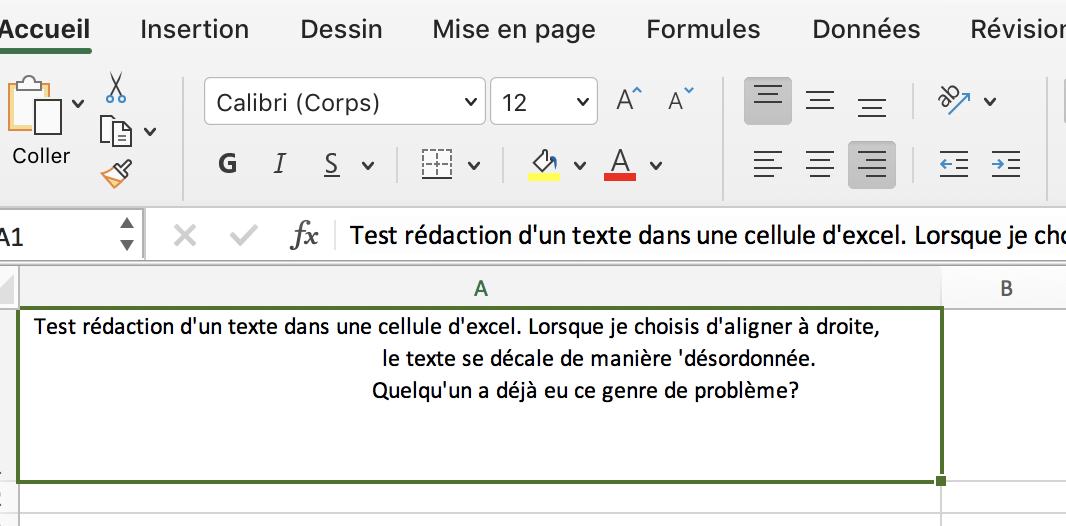Viewport: 1066px width, 526px height.
Task: Click the cell text 'Quelqu'un a déjà eu ce genre de problème?'
Action: (x=585, y=391)
